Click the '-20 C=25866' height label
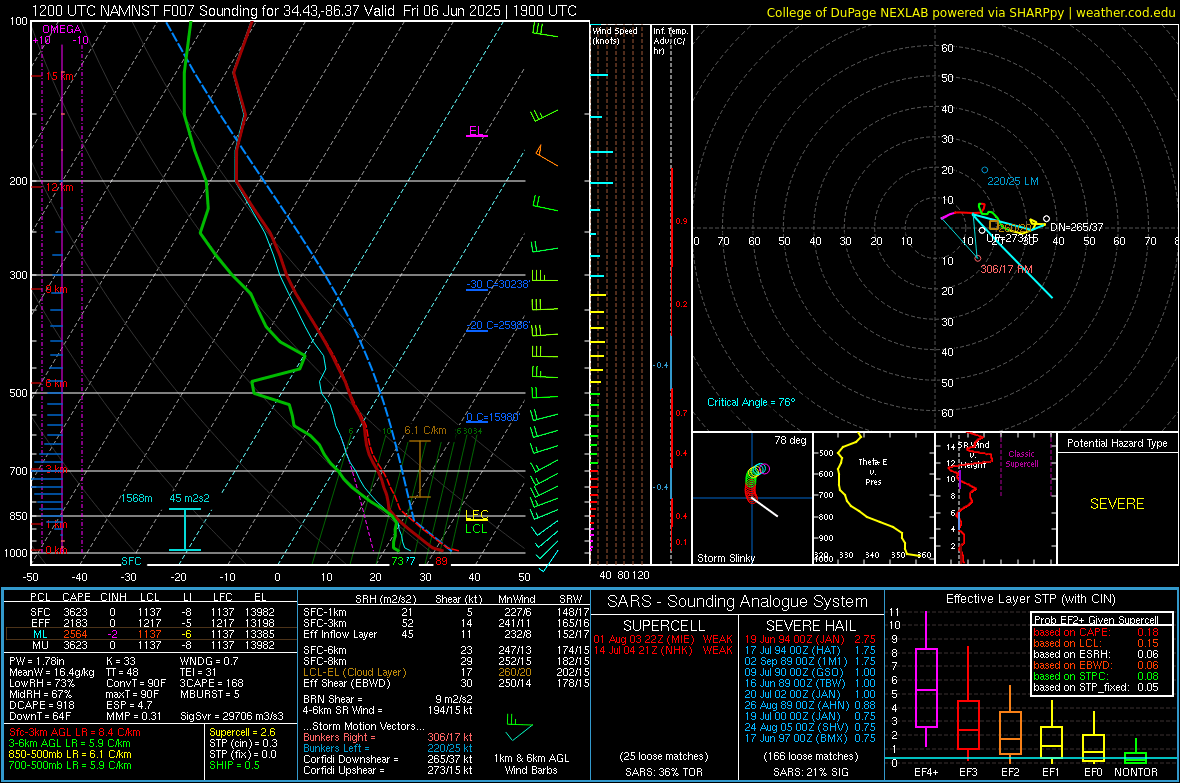The height and width of the screenshot is (783, 1180). pyautogui.click(x=497, y=325)
